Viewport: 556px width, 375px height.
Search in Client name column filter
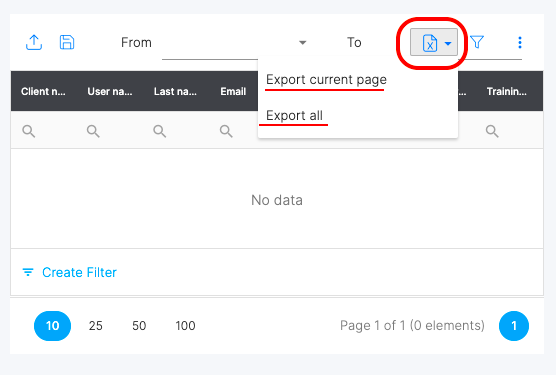29,131
